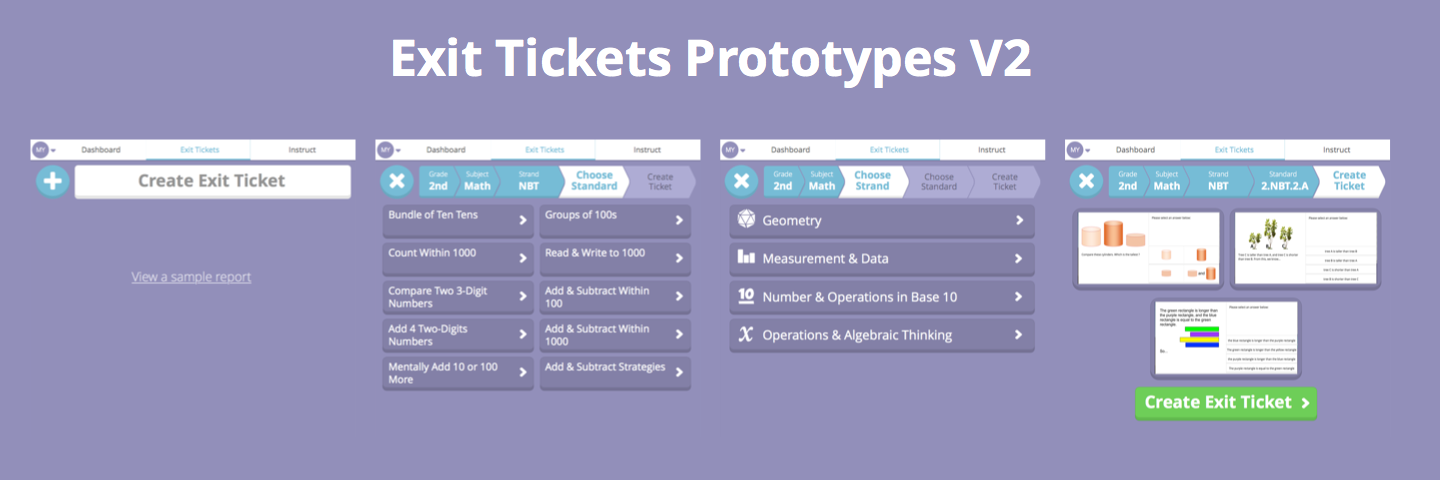
Task: Click the Measurement & Data bar chart icon
Action: [746, 258]
